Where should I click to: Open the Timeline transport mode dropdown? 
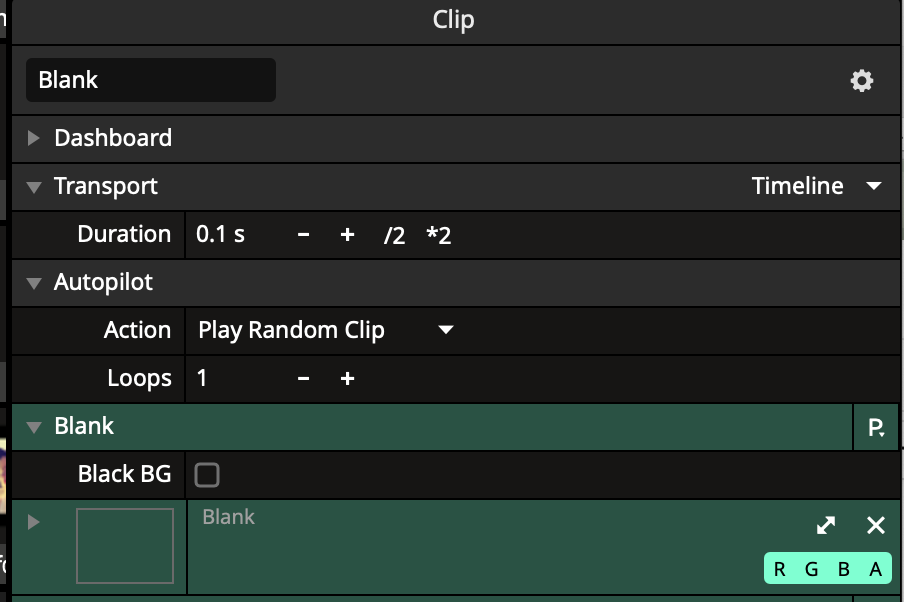coord(817,187)
